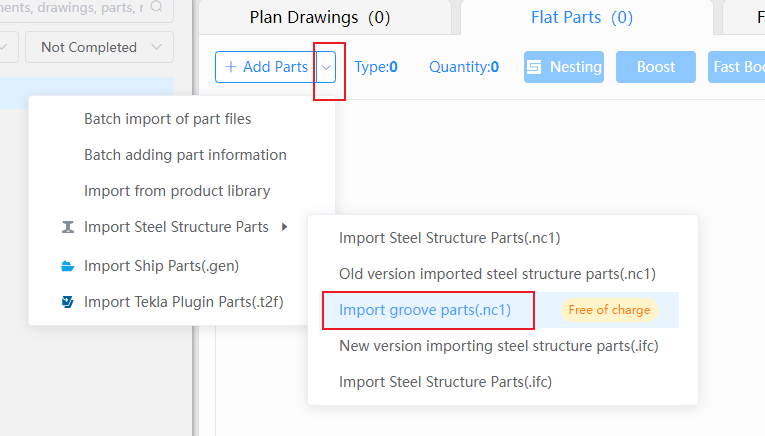Image resolution: width=765 pixels, height=436 pixels.
Task: Click the search magnifier icon
Action: [x=156, y=6]
